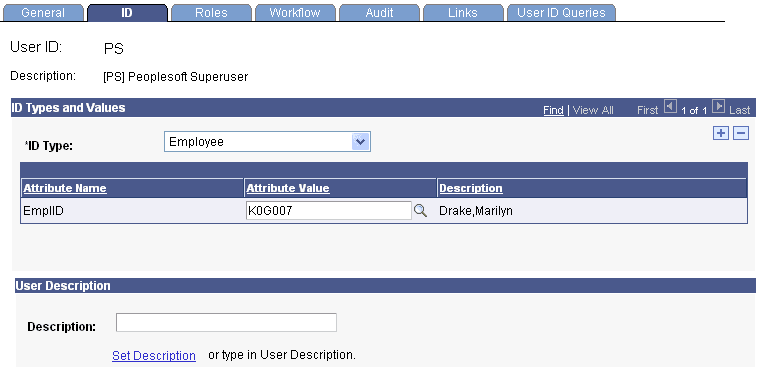The image size is (759, 367).
Task: Click the User Description section header
Action: pyautogui.click(x=63, y=286)
